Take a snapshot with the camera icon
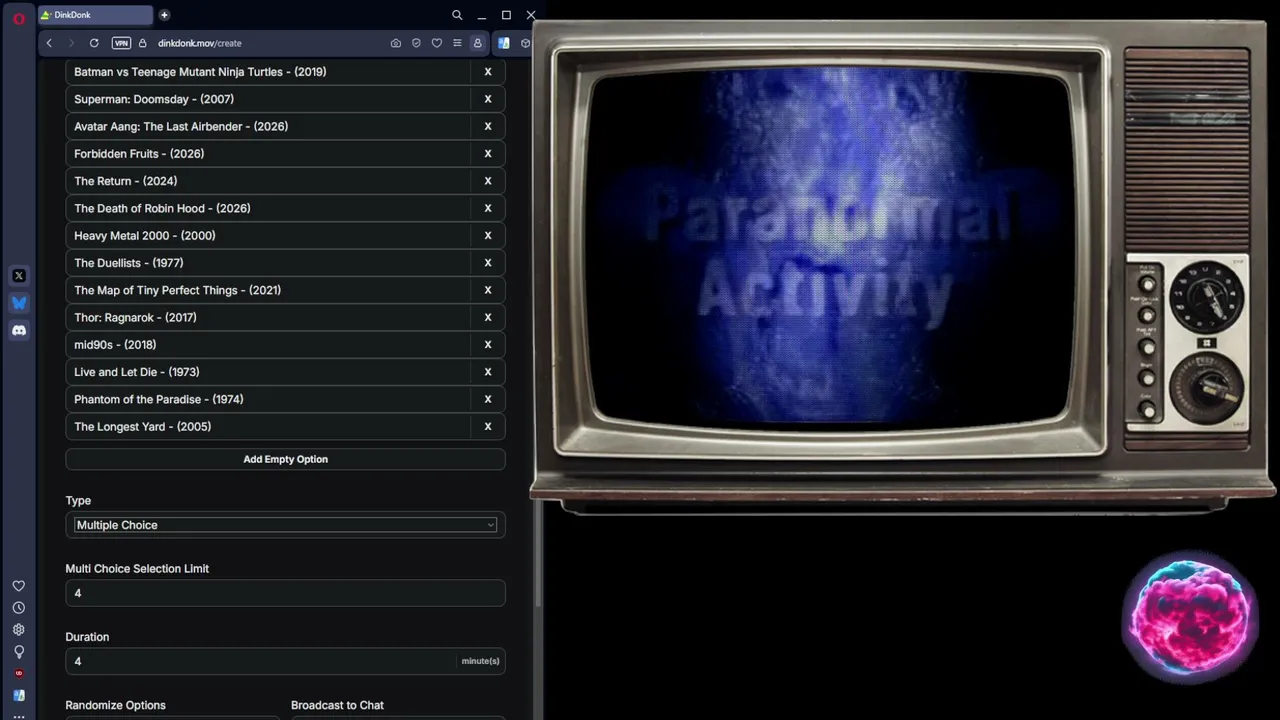The width and height of the screenshot is (1280, 720). click(x=396, y=43)
